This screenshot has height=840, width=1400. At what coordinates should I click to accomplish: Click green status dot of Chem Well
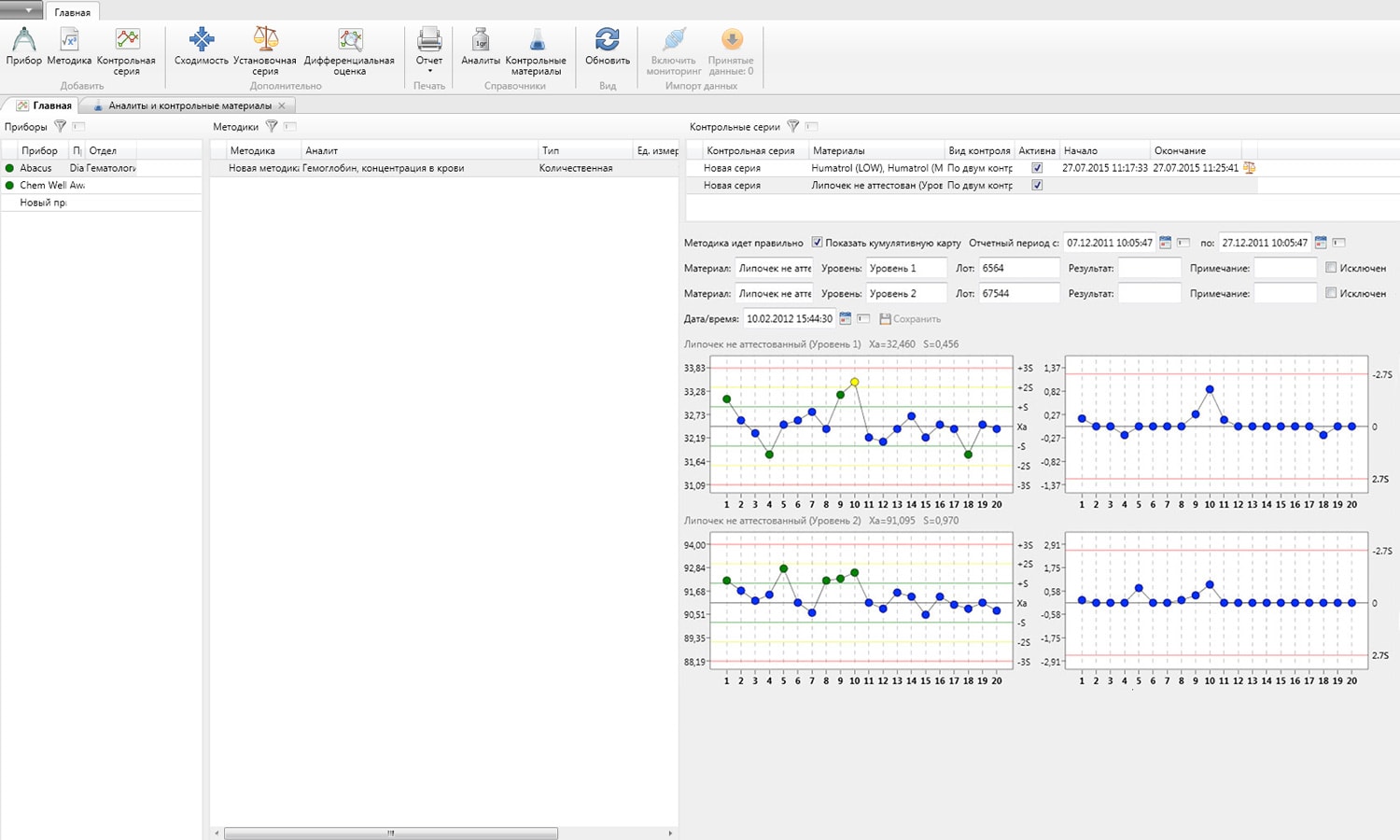point(10,185)
